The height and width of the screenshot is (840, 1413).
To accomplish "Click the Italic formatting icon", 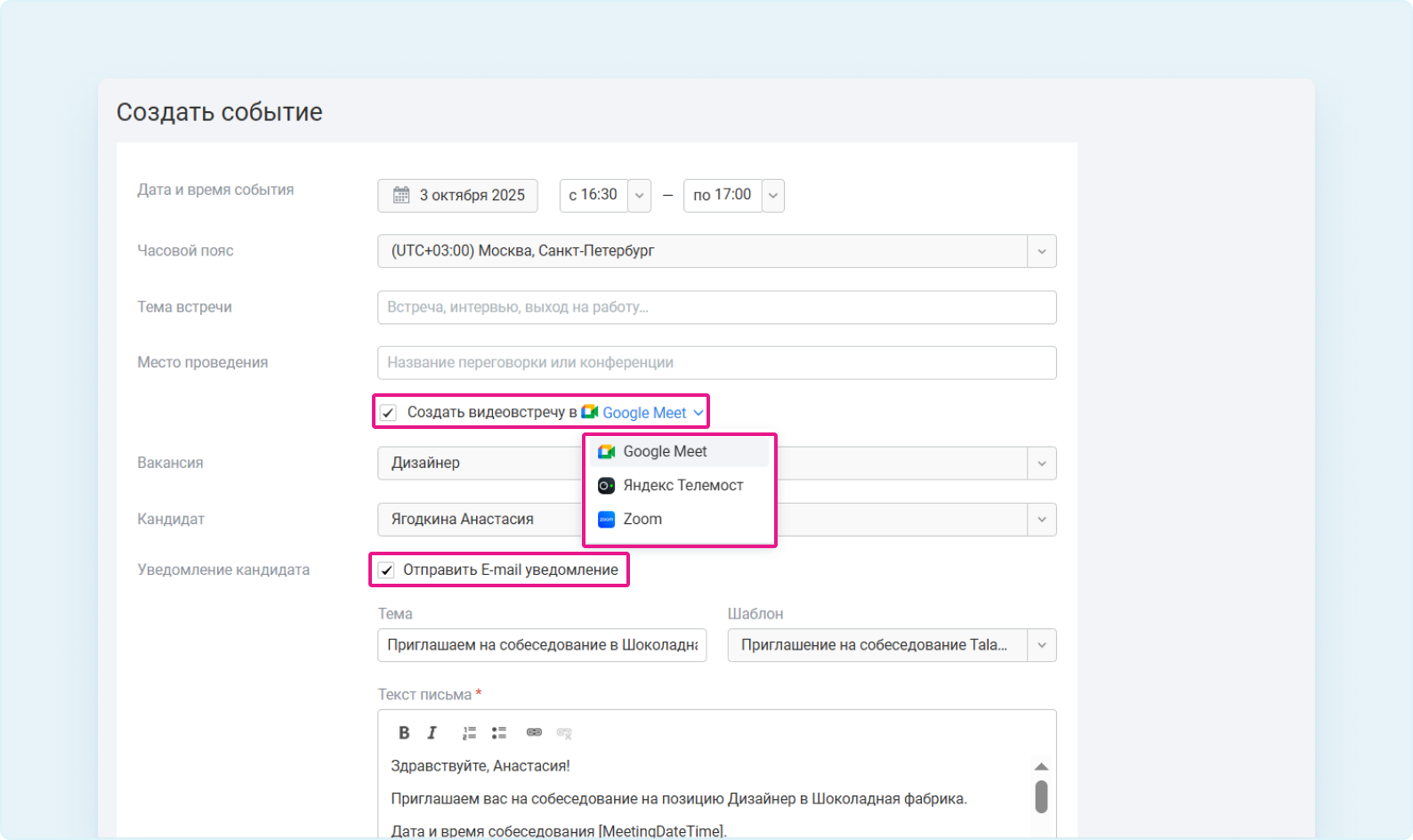I will (432, 732).
